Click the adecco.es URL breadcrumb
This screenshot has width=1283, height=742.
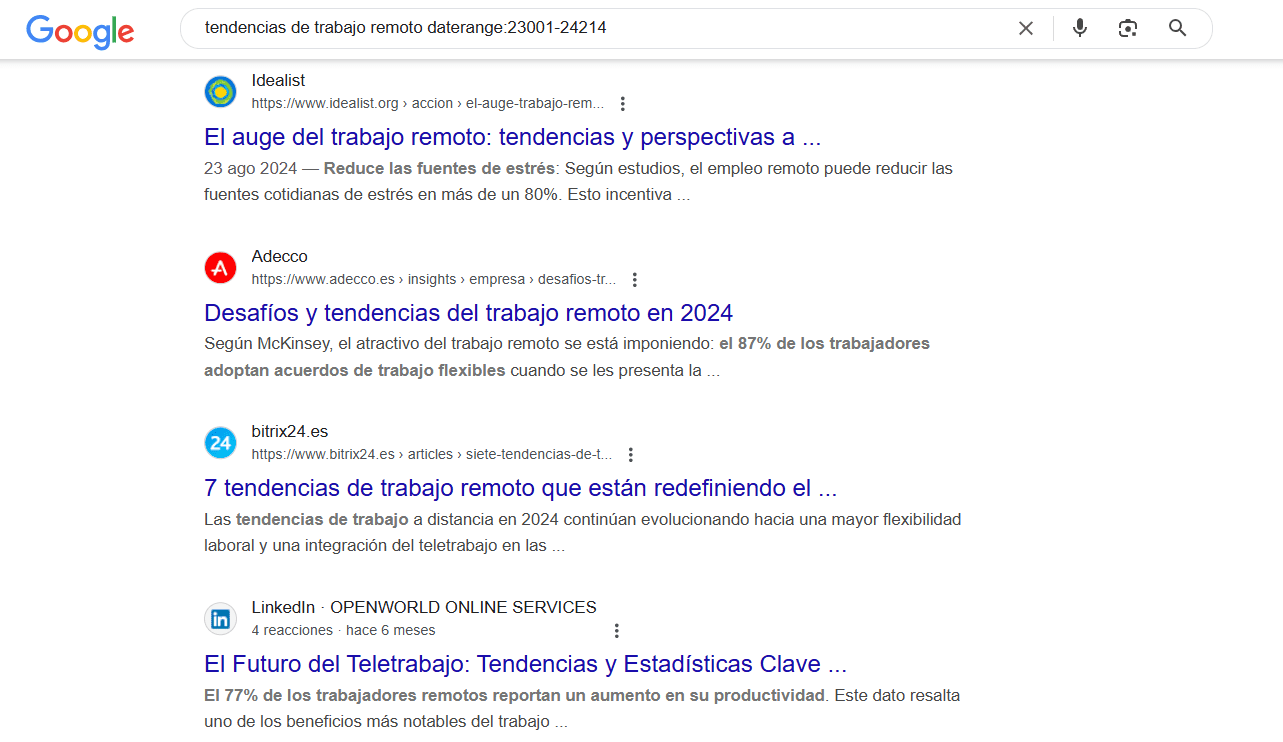(x=433, y=279)
